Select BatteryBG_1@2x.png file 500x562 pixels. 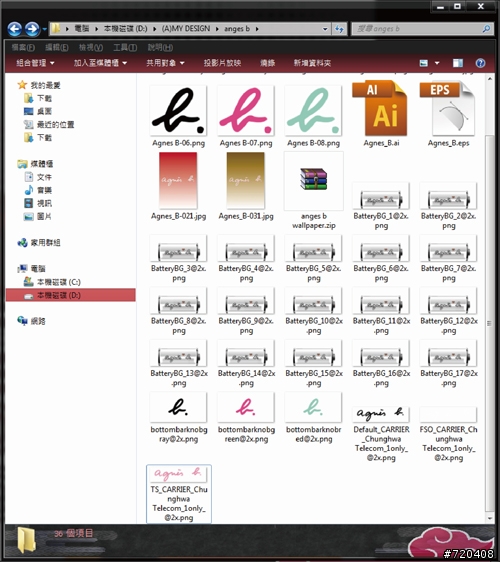(381, 206)
